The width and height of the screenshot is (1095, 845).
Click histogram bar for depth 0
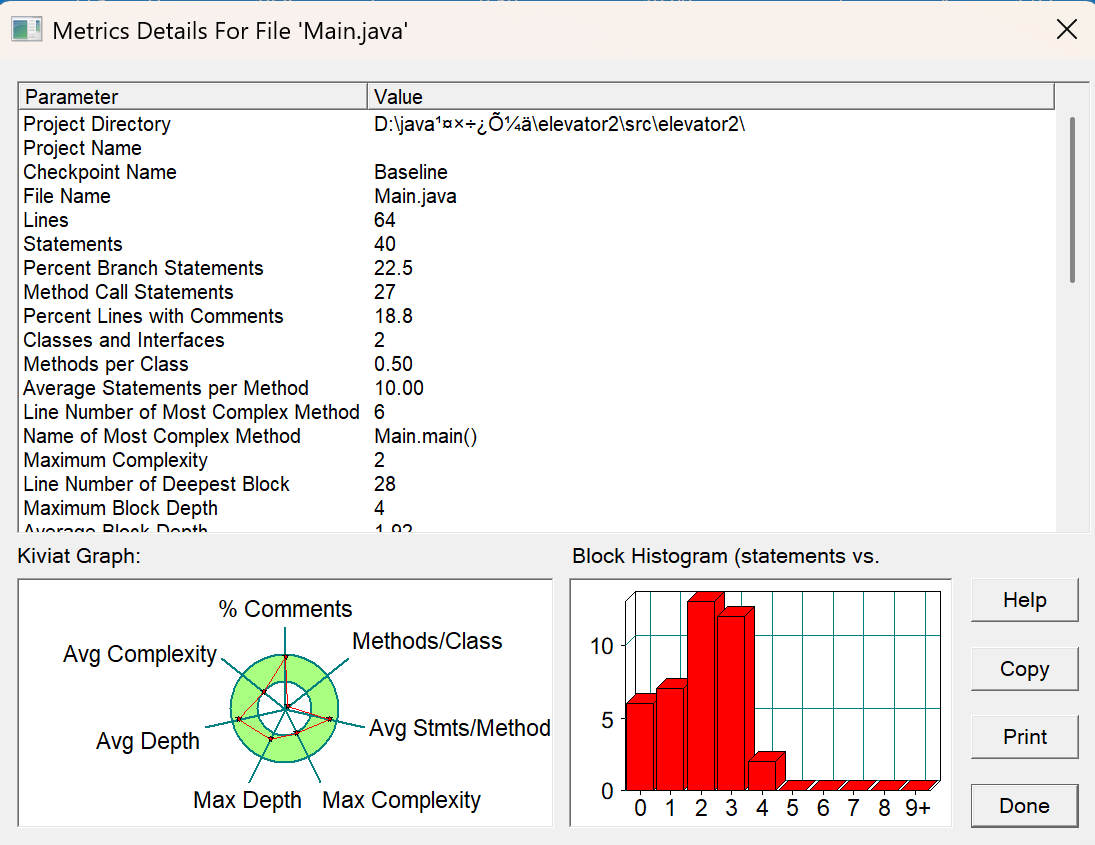coord(640,746)
